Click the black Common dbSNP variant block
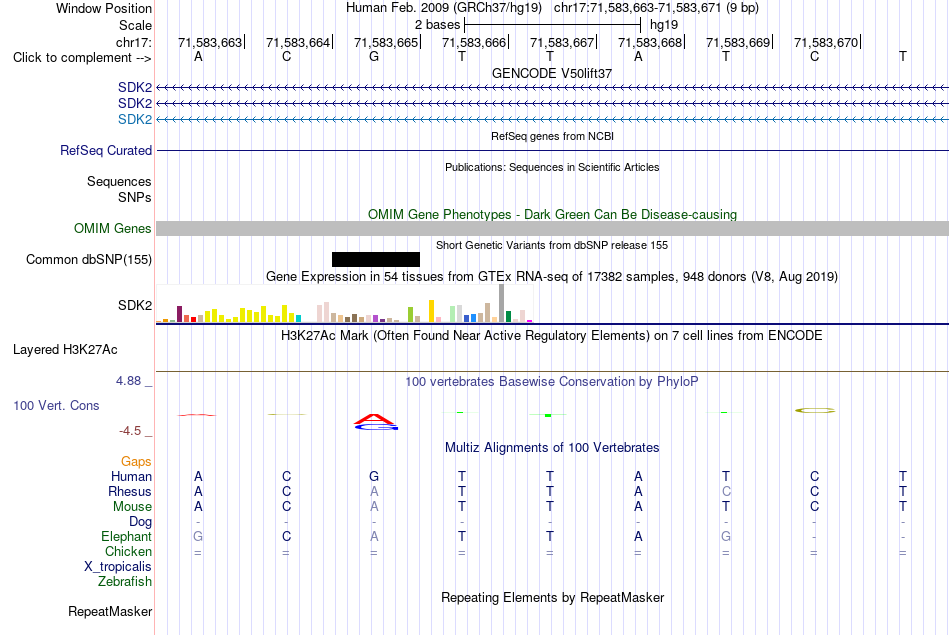950x635 pixels. (376, 259)
